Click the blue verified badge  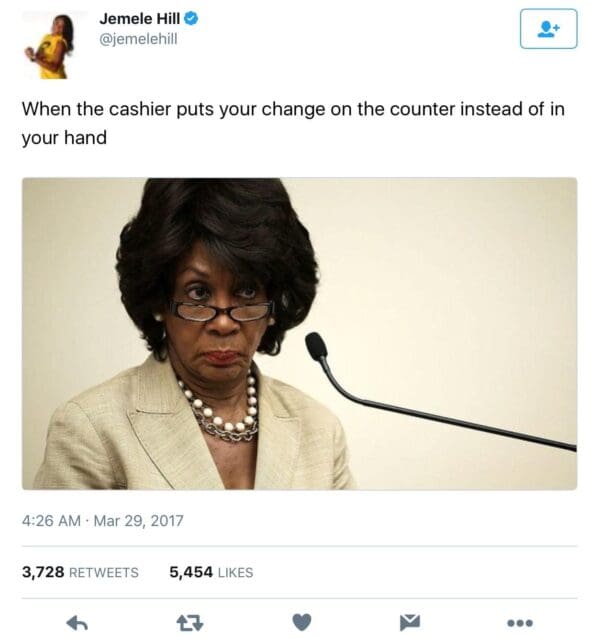point(192,18)
